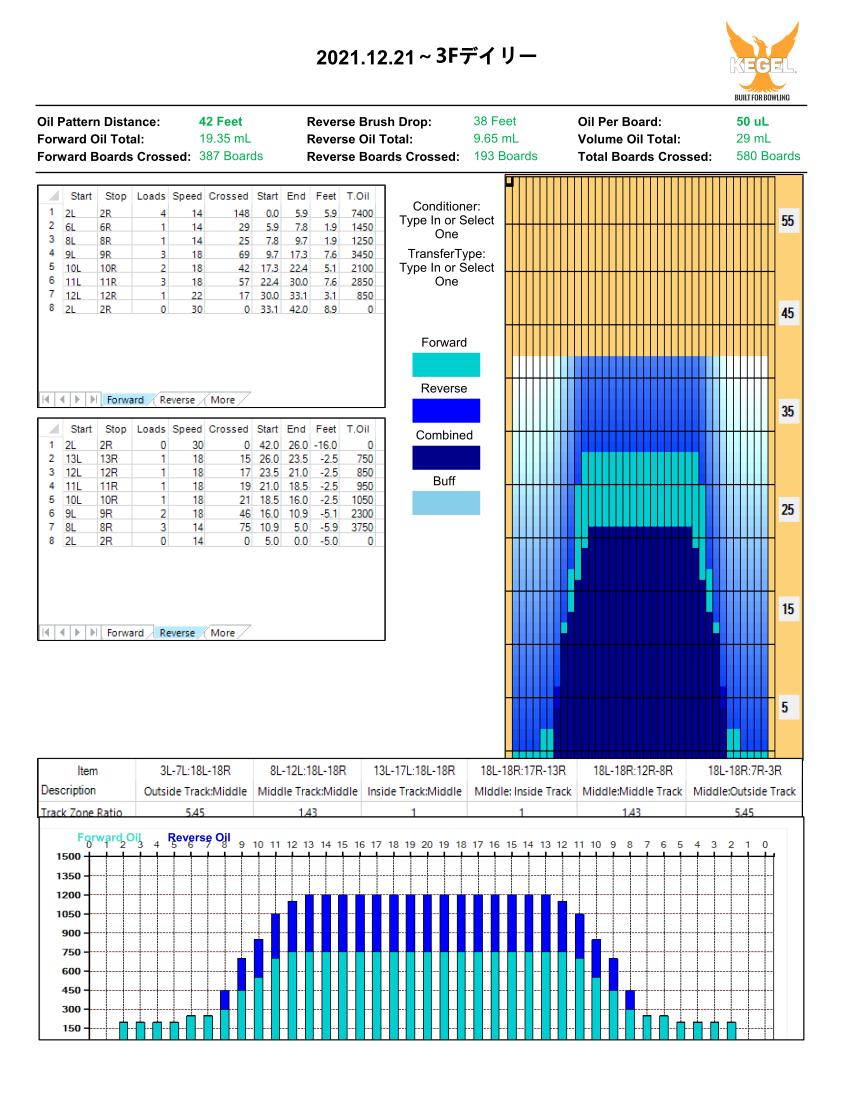Click the '35' lane distance marker

(x=788, y=411)
